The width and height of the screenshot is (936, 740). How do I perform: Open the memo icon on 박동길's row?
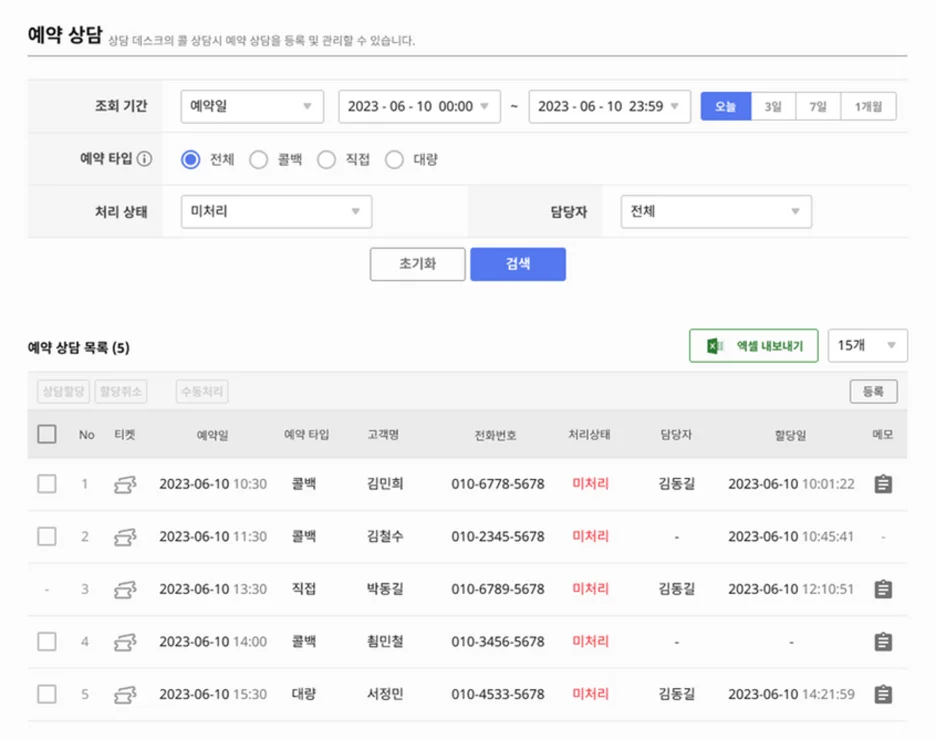(x=882, y=589)
